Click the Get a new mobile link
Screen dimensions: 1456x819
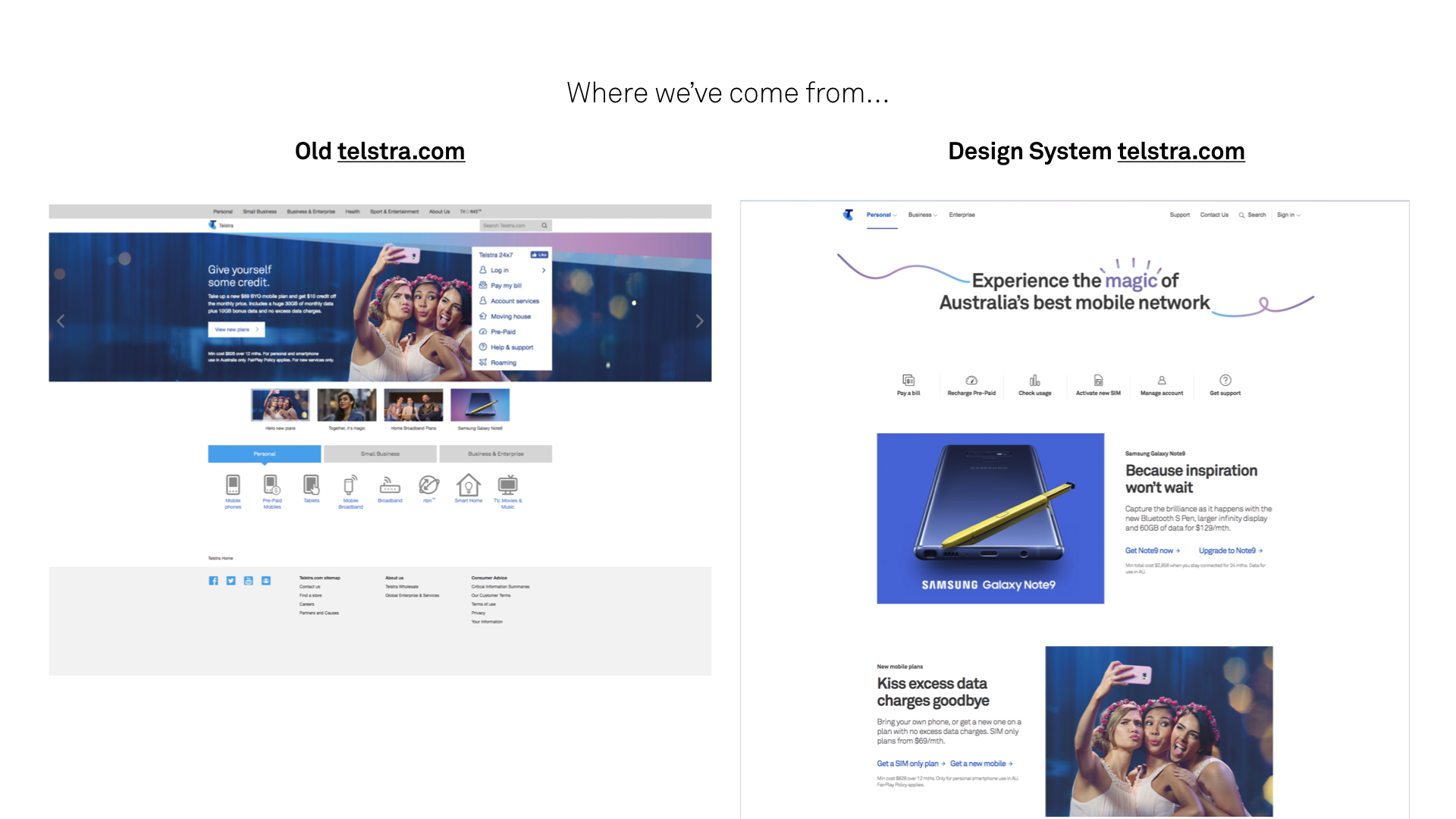[x=982, y=764]
